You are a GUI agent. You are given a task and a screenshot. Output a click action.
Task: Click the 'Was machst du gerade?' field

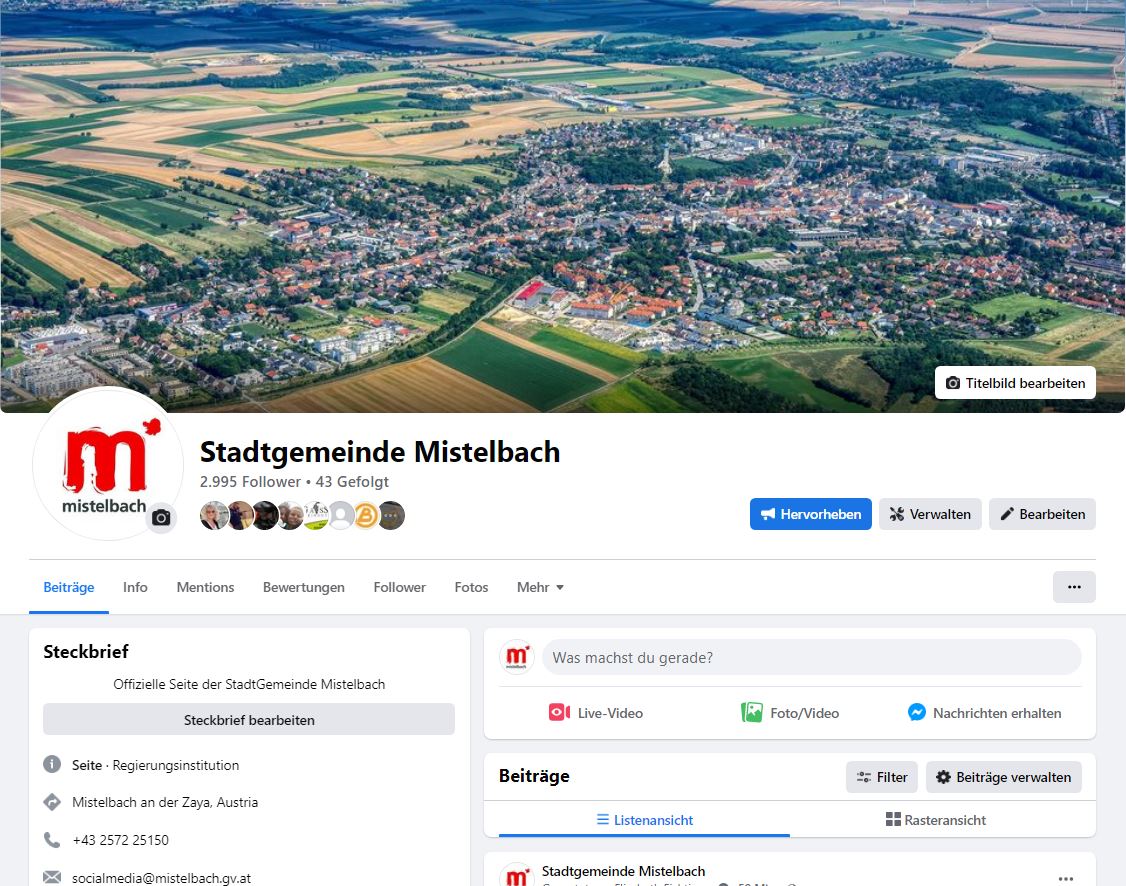[x=811, y=658]
